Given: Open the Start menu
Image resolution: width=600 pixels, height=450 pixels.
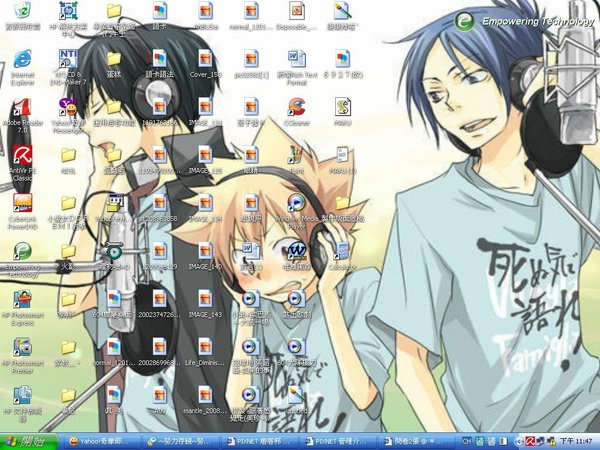Looking at the screenshot, I should click(x=29, y=442).
